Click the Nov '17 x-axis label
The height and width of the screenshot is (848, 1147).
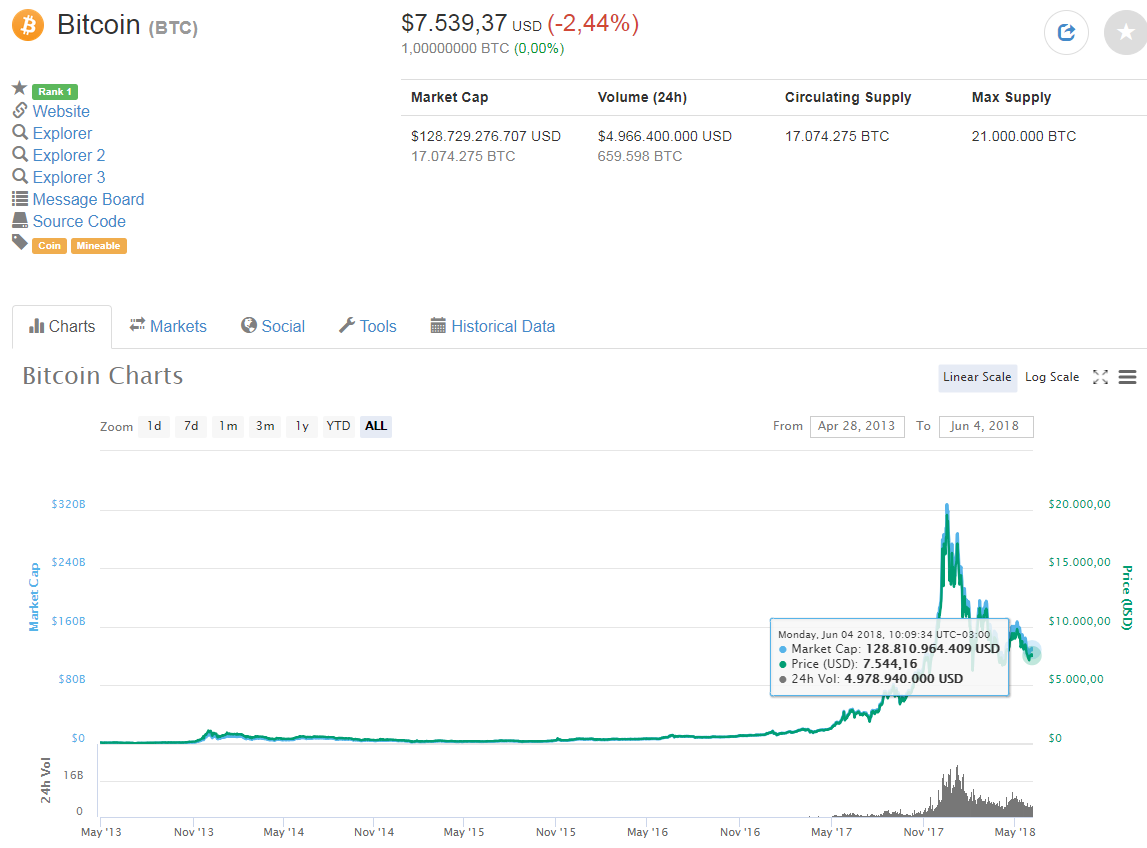point(923,832)
